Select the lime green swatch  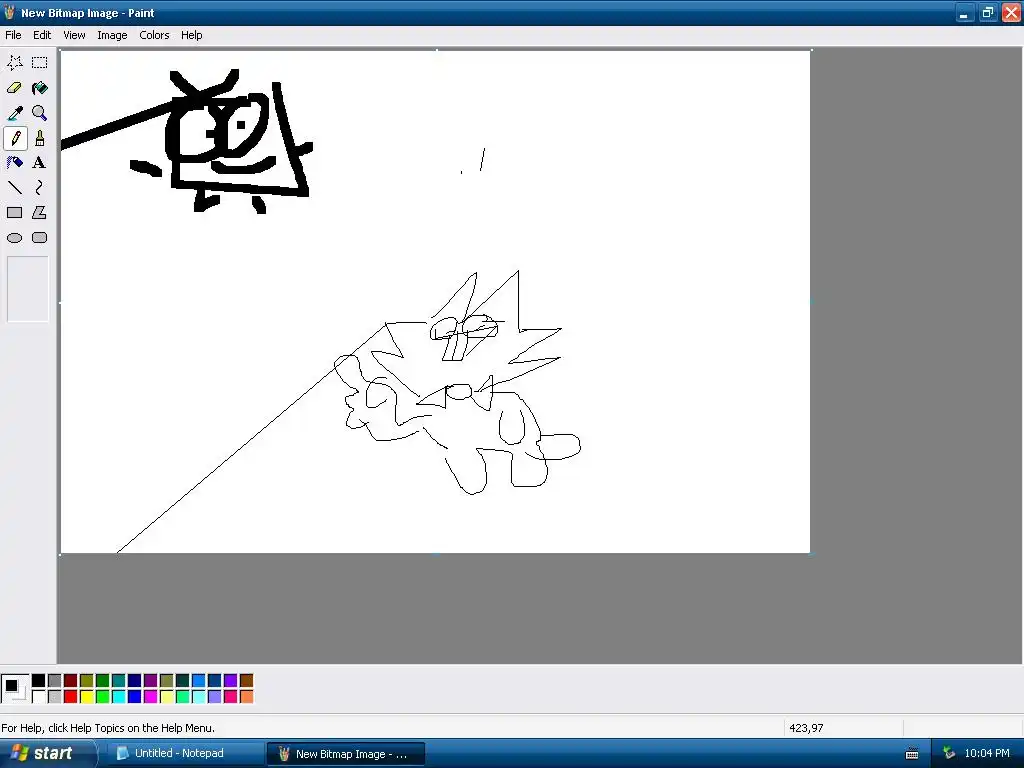coord(103,697)
